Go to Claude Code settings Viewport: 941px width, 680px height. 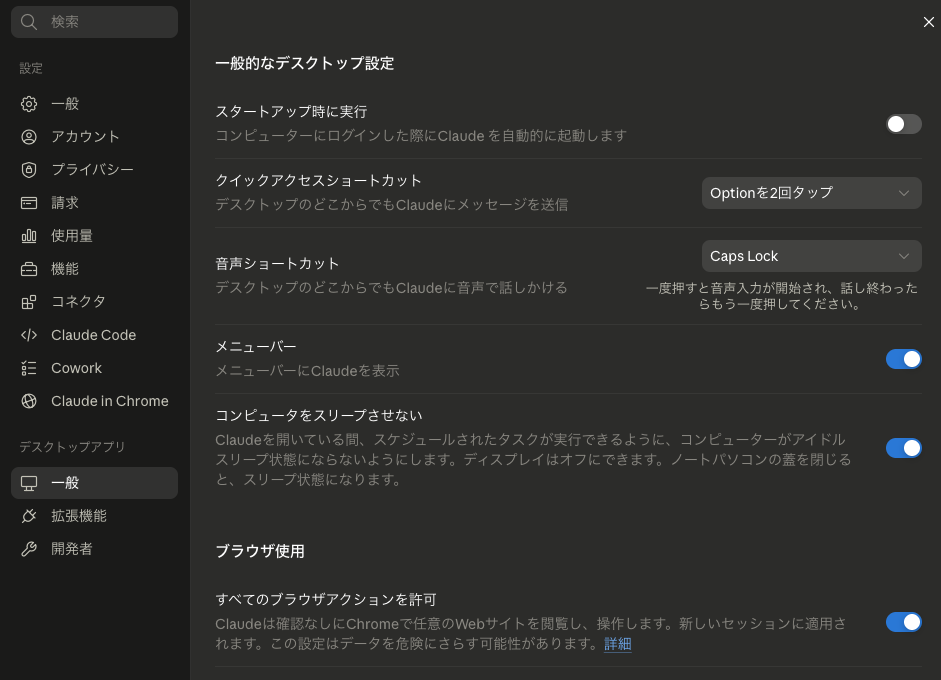[94, 335]
